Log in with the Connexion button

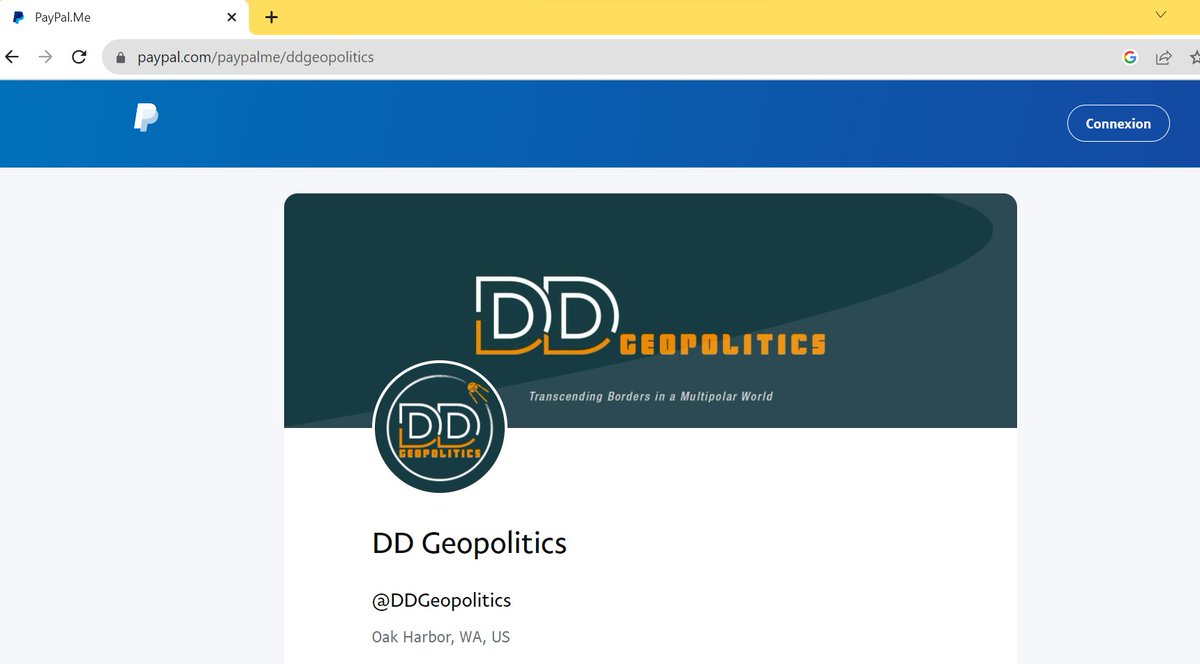coord(1118,124)
